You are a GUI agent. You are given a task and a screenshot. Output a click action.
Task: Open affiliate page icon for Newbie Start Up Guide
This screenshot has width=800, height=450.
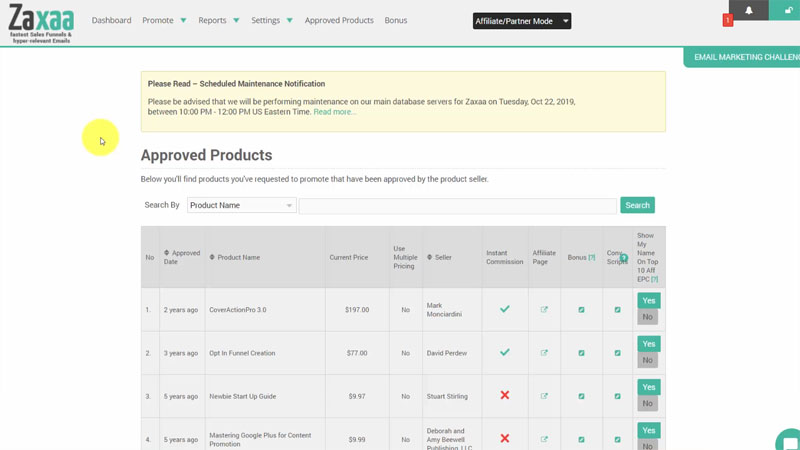coord(544,396)
